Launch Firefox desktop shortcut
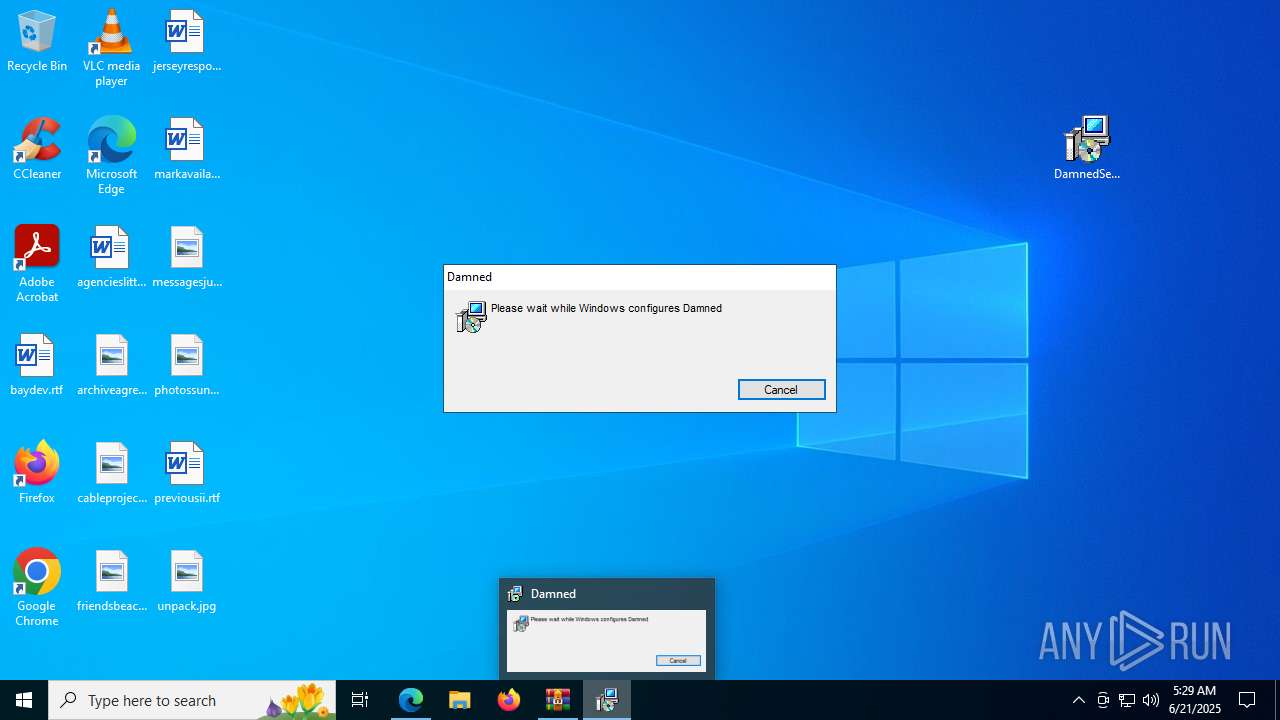 pos(37,474)
